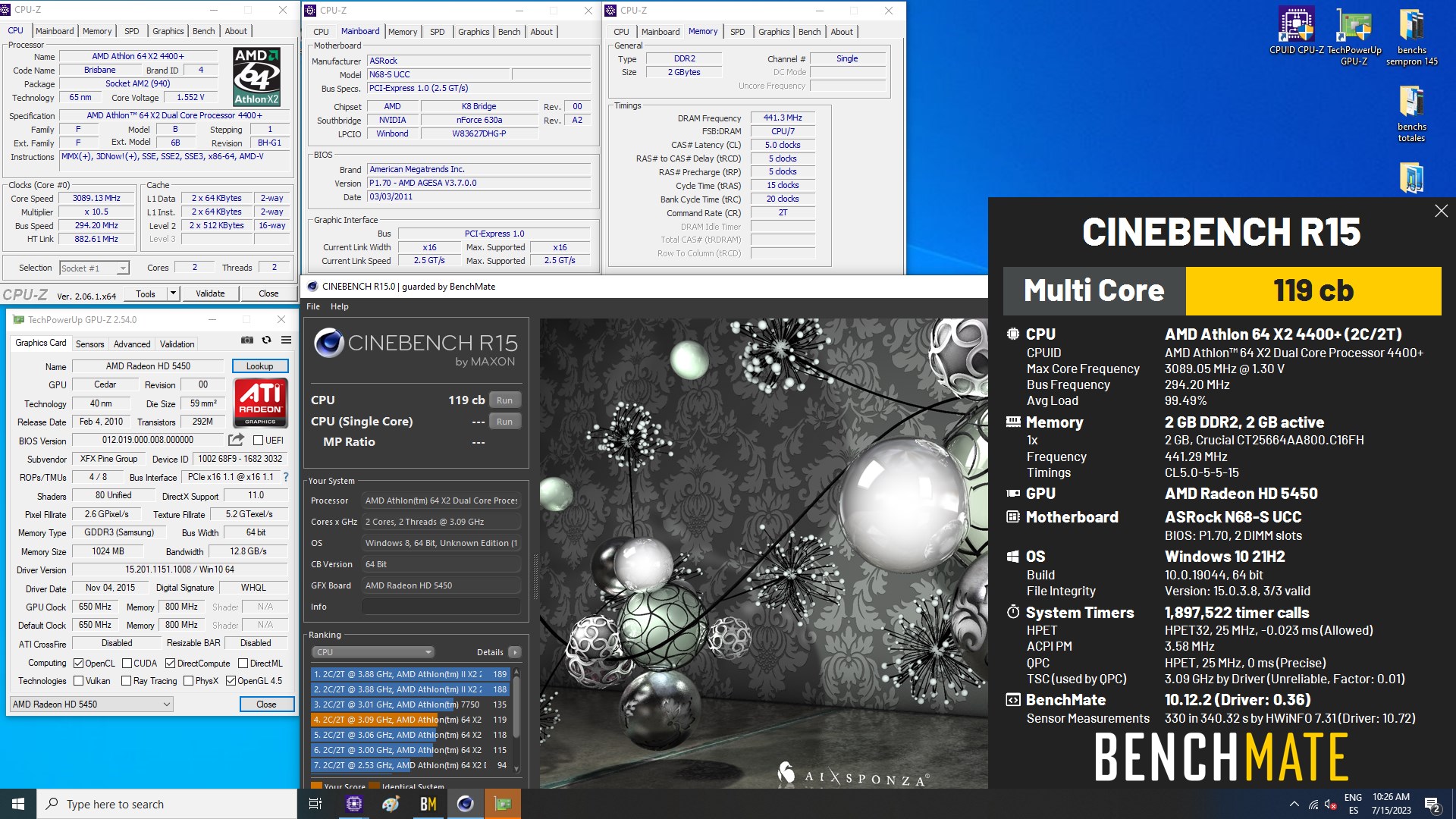Image resolution: width=1456 pixels, height=819 pixels.
Task: Close the BenchMate result overlay with X
Action: pos(1441,211)
